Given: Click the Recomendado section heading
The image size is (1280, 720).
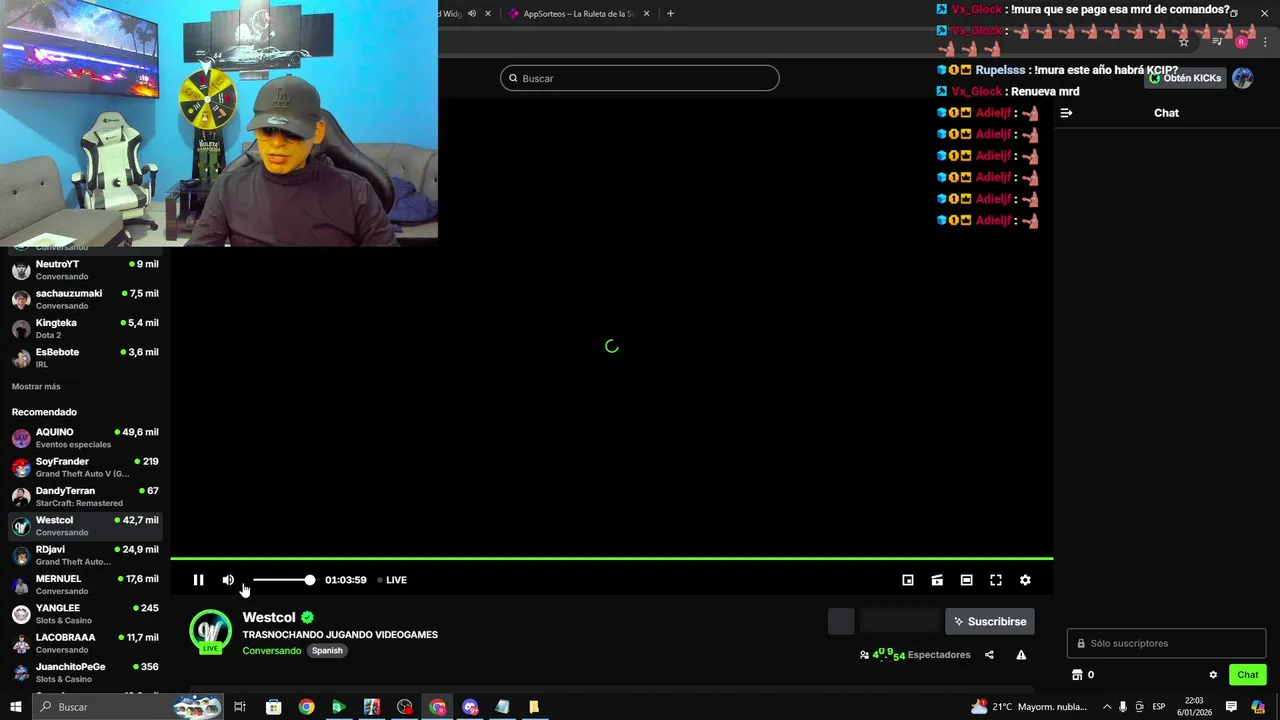Looking at the screenshot, I should click(44, 412).
